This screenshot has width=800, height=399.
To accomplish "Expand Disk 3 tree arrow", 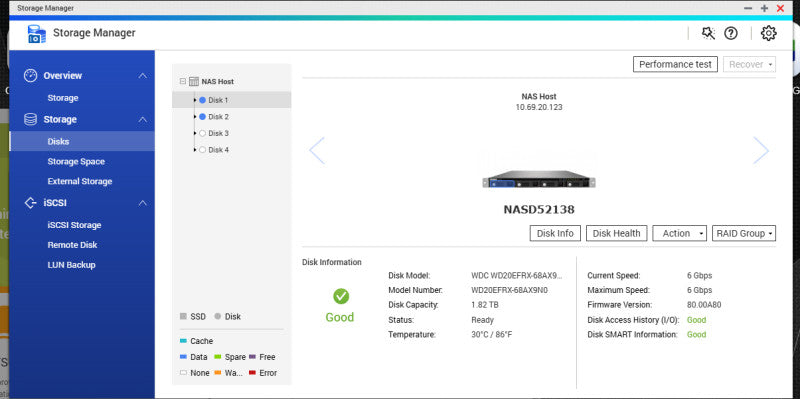I will coord(195,134).
